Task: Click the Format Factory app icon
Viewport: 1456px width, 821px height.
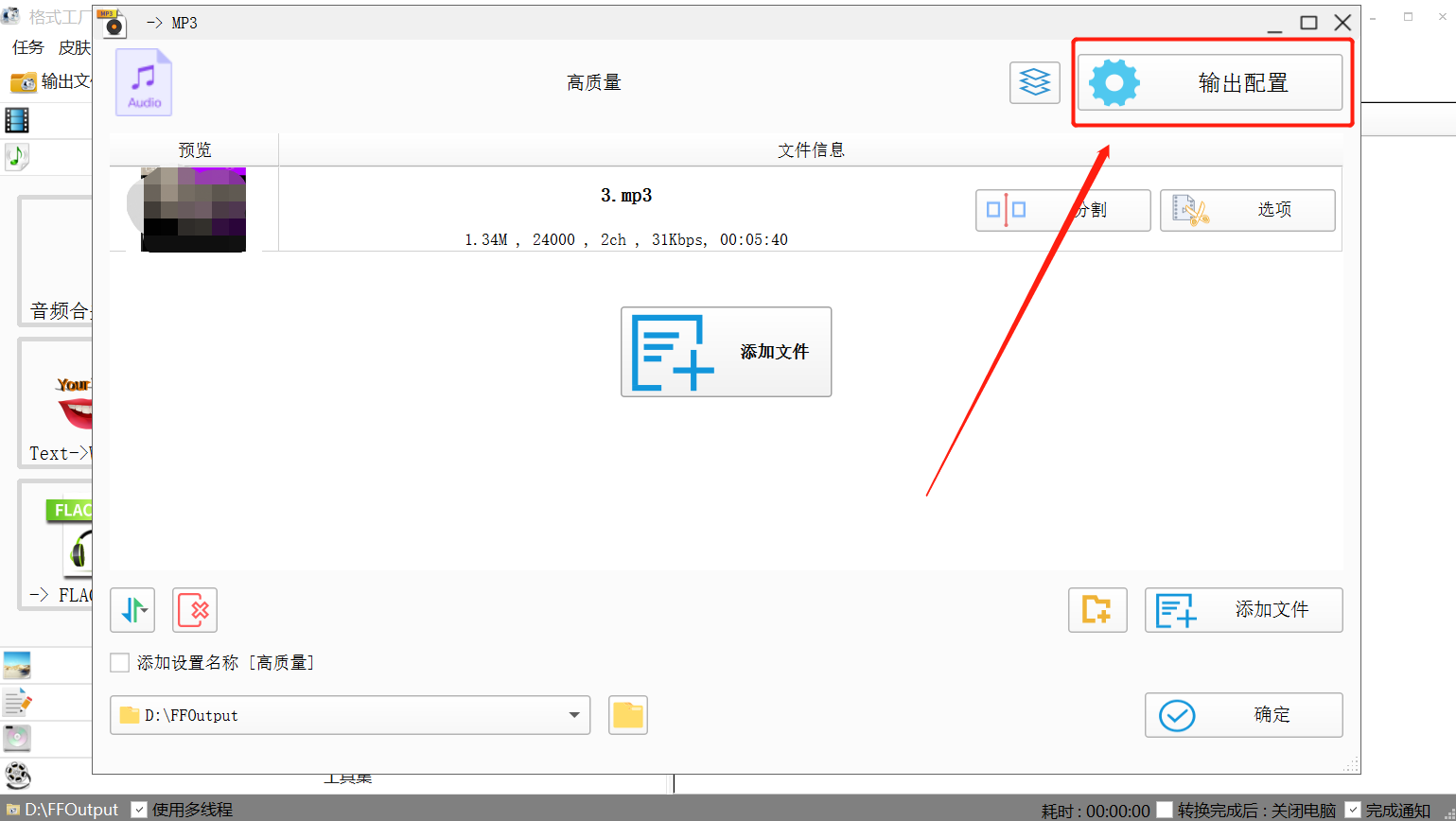Action: pyautogui.click(x=10, y=17)
